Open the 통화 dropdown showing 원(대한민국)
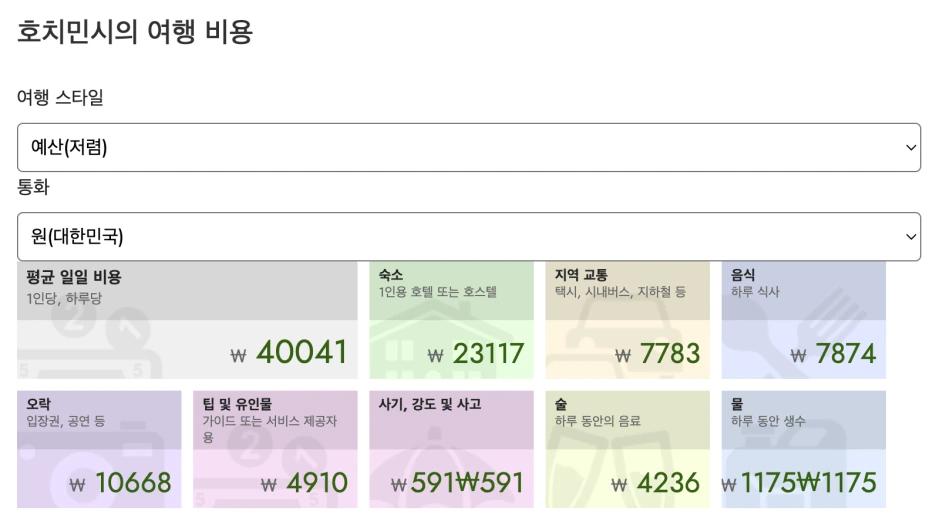Screen dimensions: 936x524 tap(469, 236)
